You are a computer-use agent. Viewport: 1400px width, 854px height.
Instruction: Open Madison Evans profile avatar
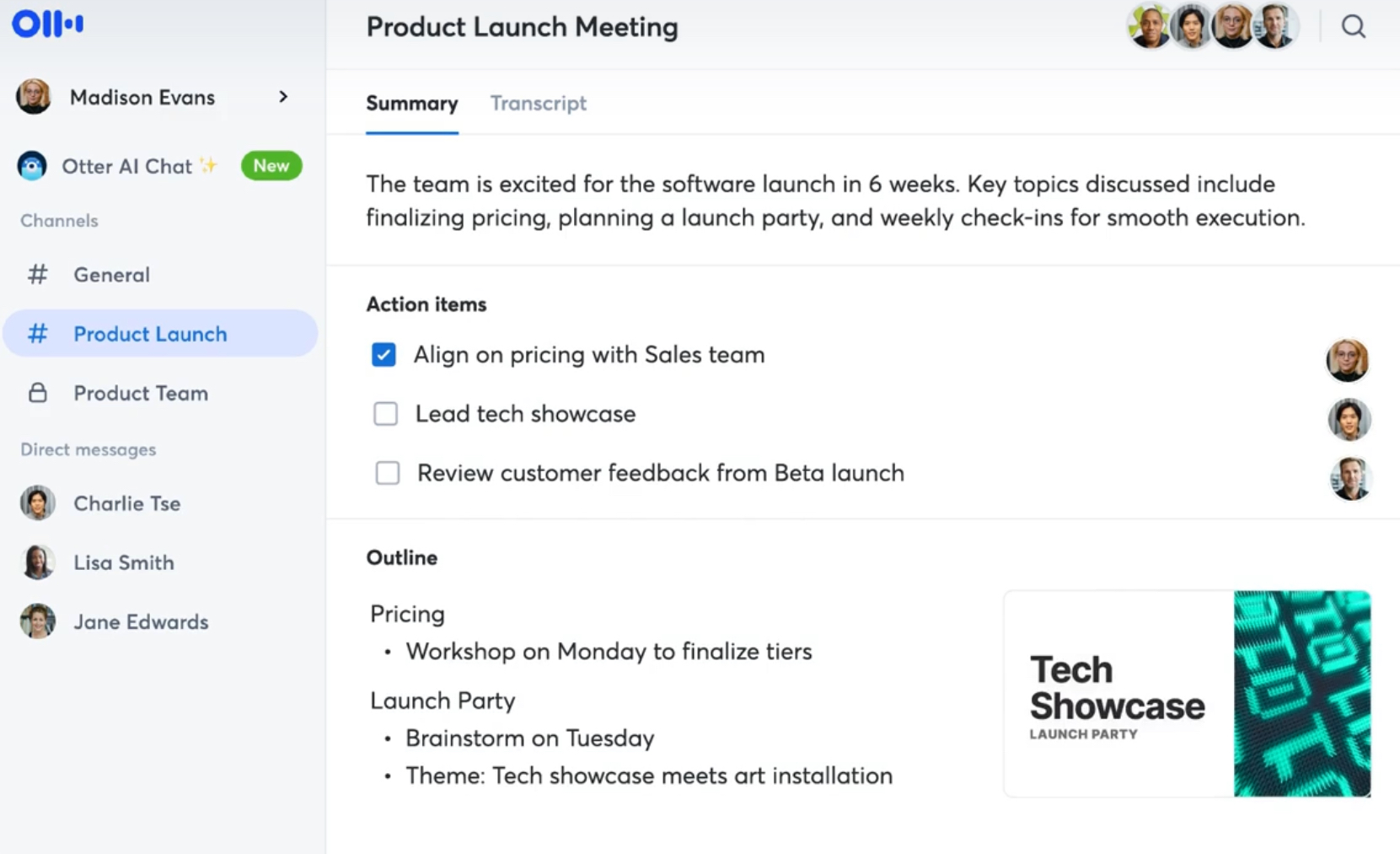coord(32,96)
